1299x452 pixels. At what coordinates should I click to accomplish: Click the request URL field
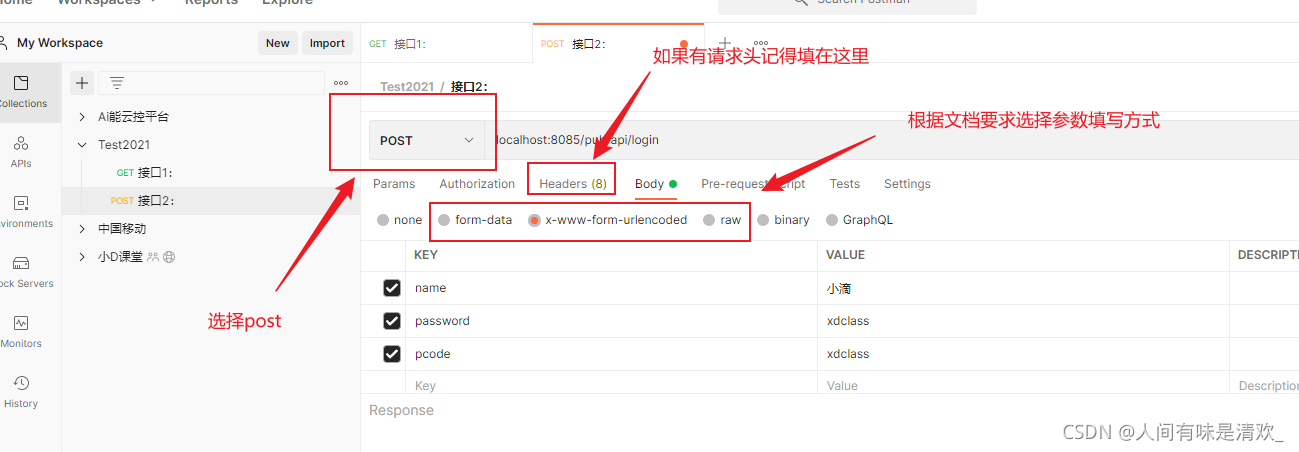click(892, 141)
